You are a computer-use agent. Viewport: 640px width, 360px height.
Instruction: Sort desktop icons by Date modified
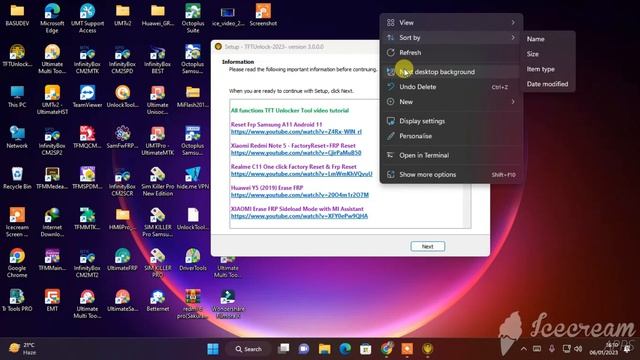[x=548, y=84]
